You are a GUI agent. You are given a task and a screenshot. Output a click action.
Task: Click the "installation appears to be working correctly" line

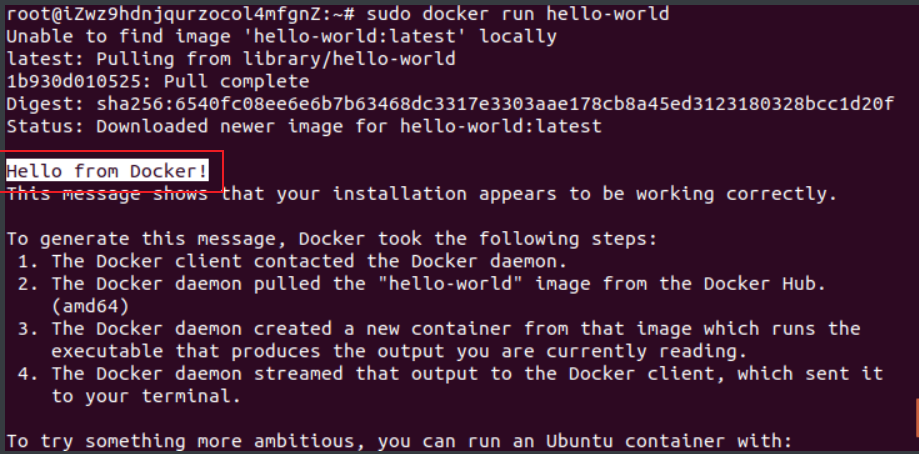(528, 193)
